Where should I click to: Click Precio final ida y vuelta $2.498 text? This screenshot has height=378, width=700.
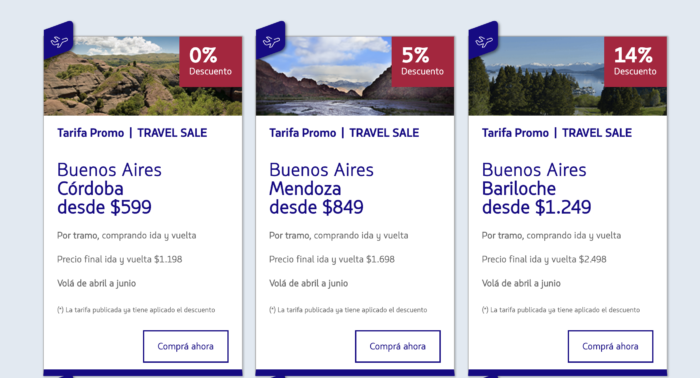[x=544, y=259]
